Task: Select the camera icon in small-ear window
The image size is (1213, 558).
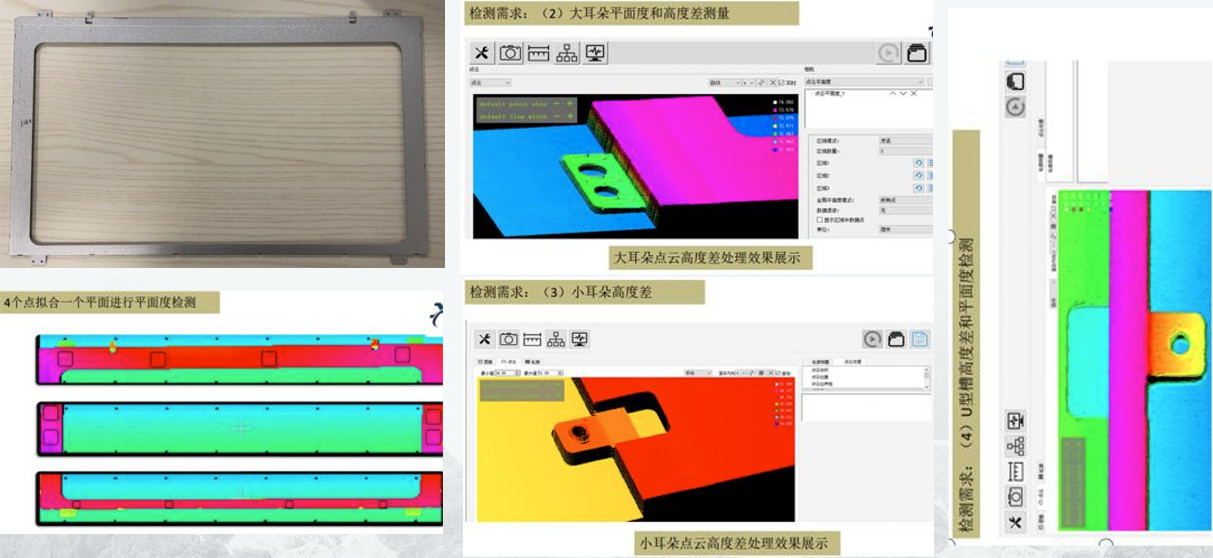Action: tap(509, 339)
